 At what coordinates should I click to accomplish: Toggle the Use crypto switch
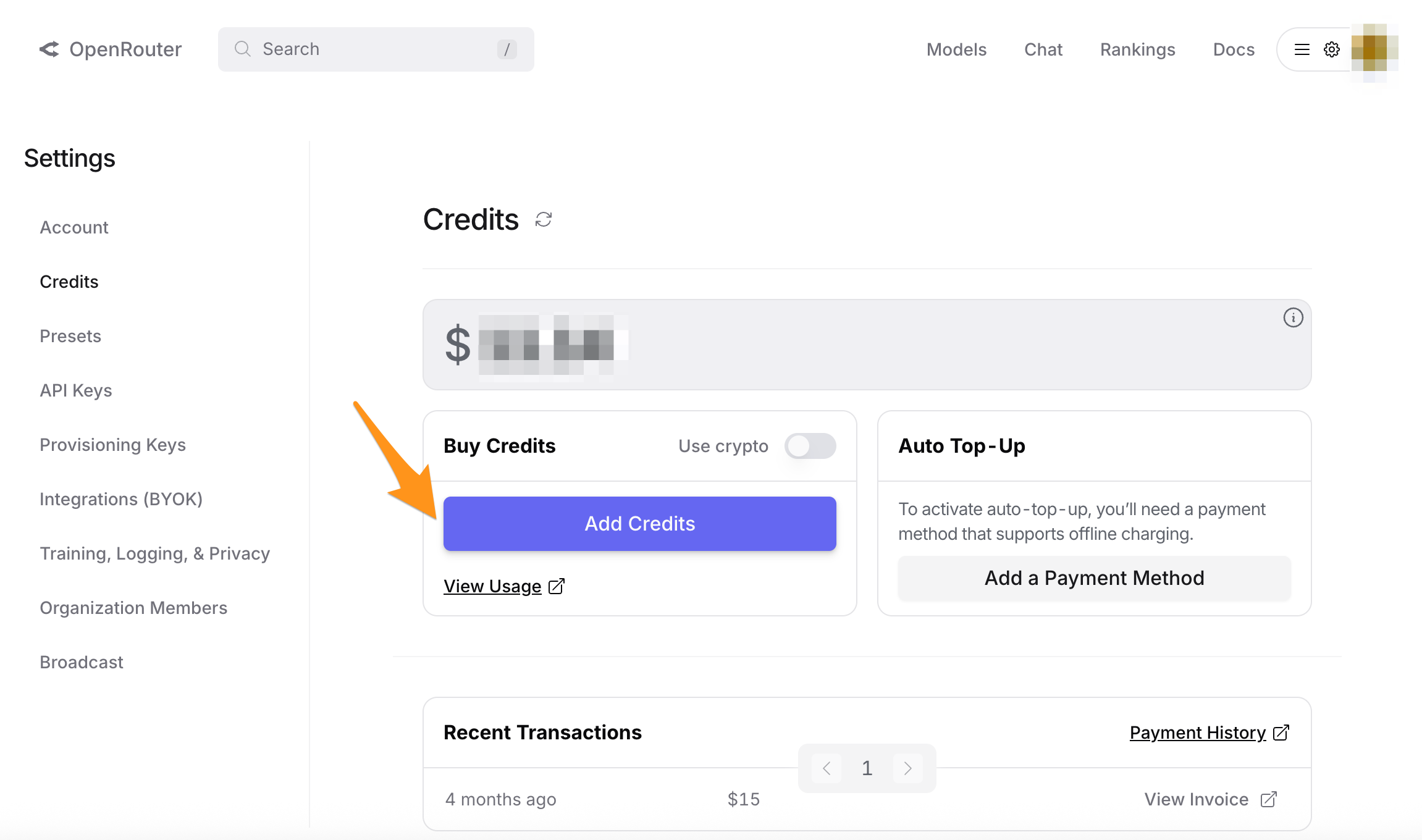810,446
